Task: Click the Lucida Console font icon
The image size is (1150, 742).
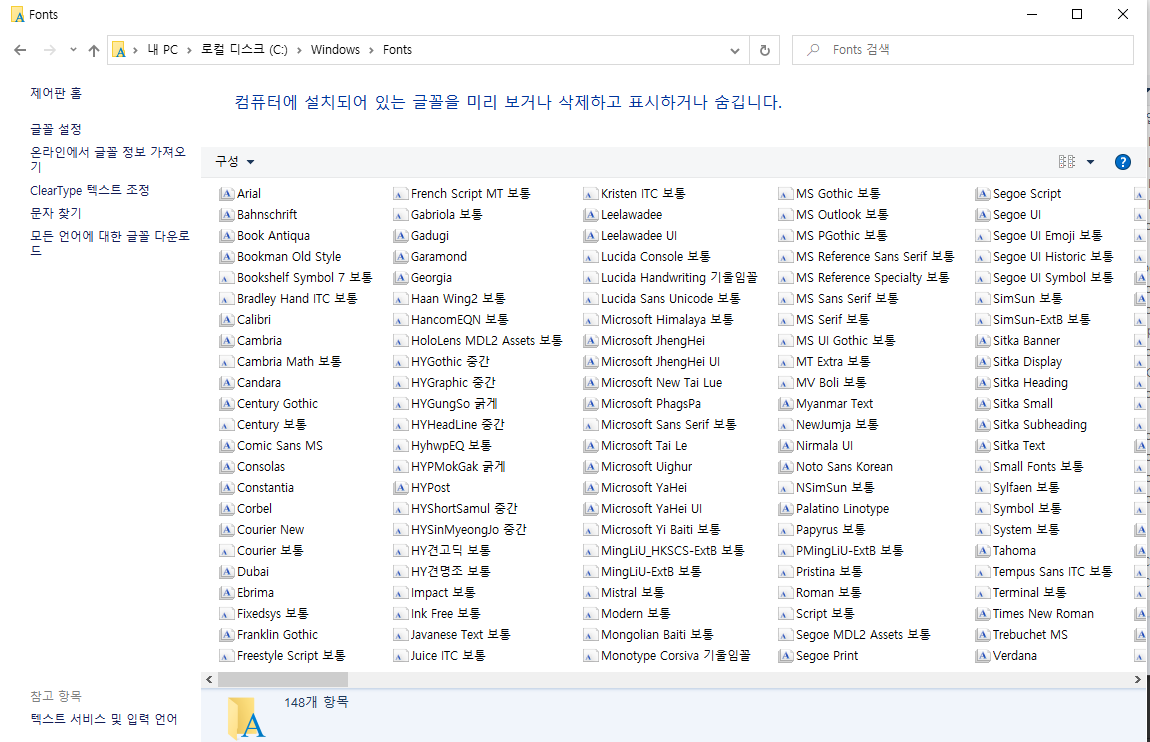Action: [x=590, y=257]
